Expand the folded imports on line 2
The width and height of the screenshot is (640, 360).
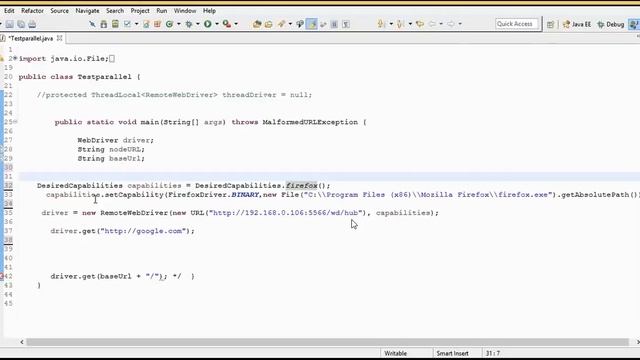pyautogui.click(x=15, y=58)
